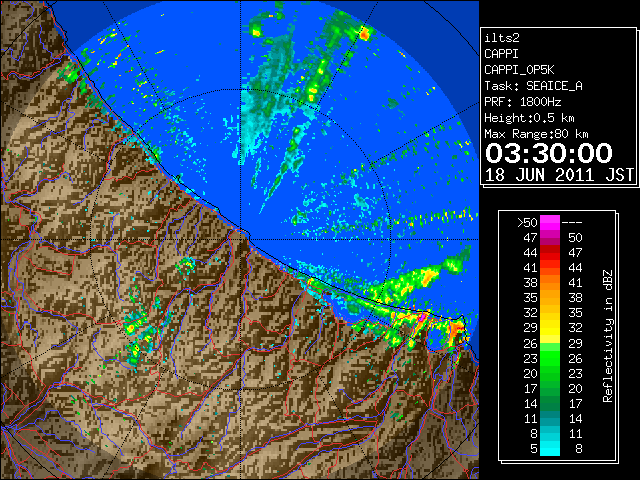
Task: Click the 'Max Range:80 km' line
Action: pos(536,134)
